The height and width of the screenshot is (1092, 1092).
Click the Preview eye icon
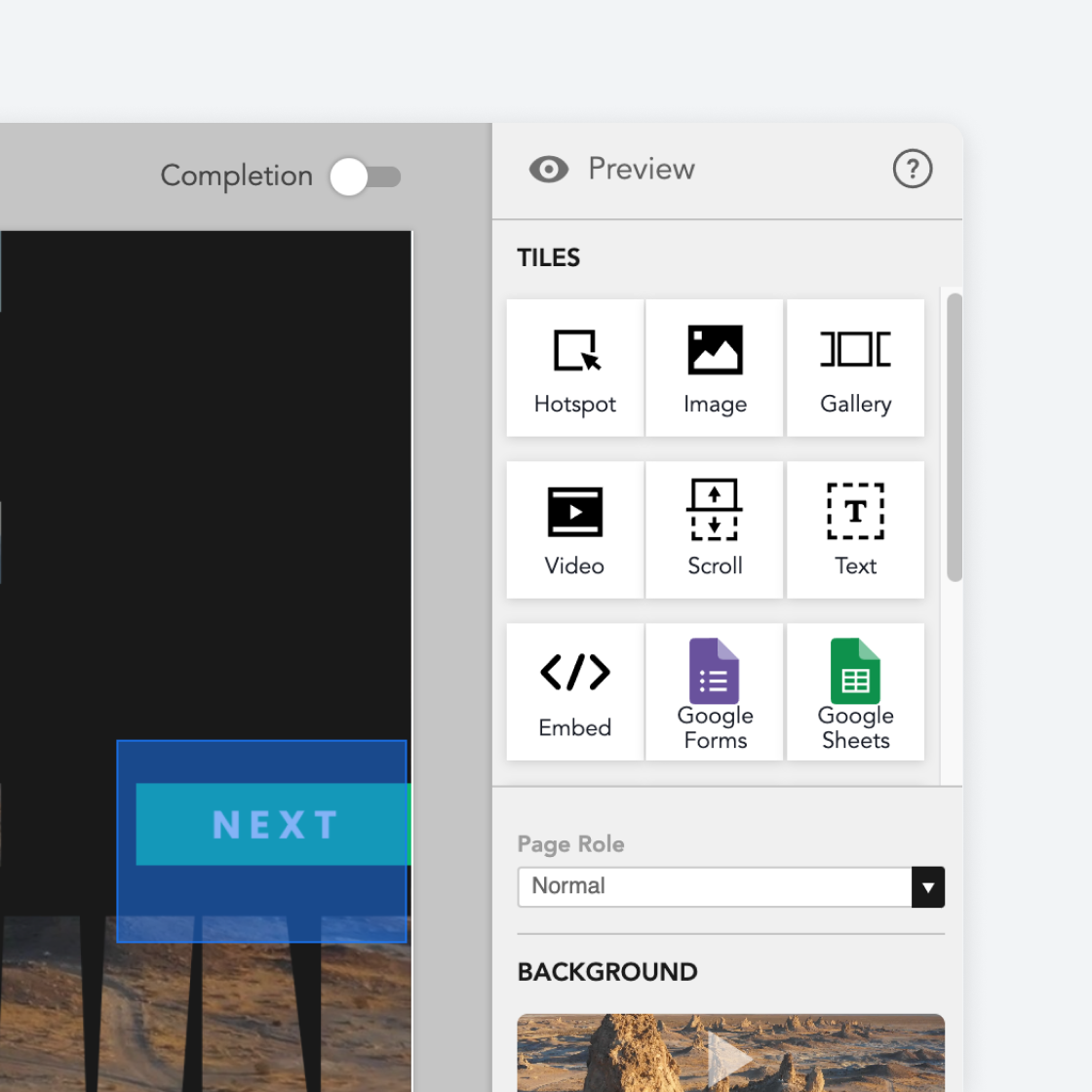548,170
